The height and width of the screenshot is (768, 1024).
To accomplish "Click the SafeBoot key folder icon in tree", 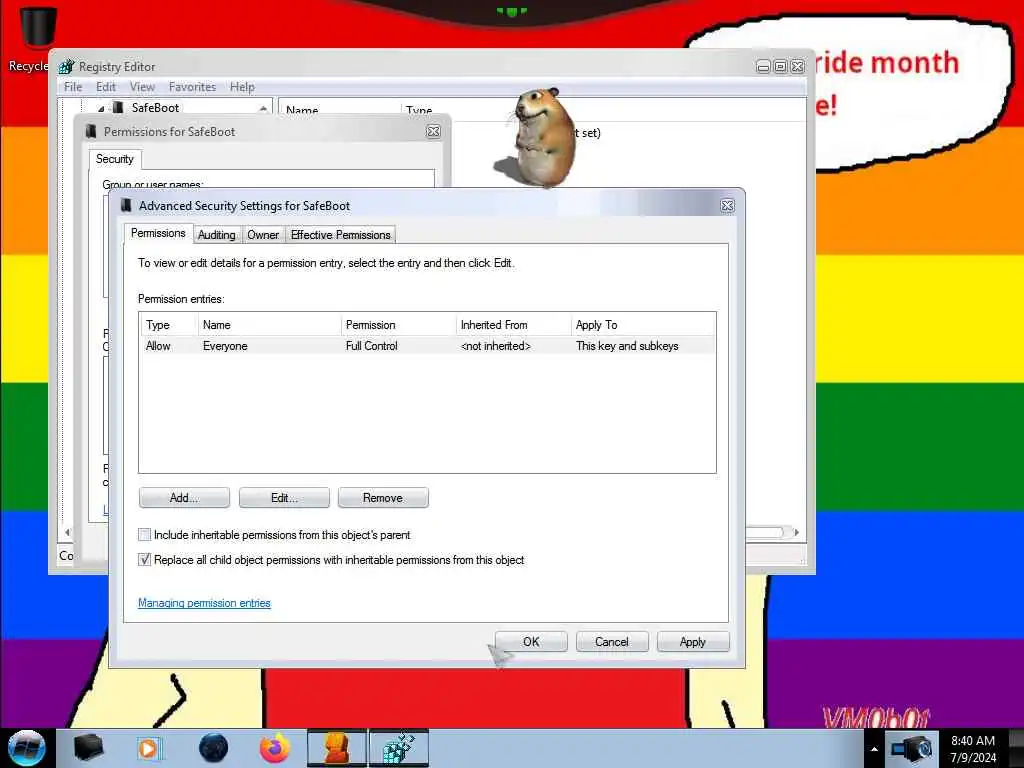I will 118,107.
